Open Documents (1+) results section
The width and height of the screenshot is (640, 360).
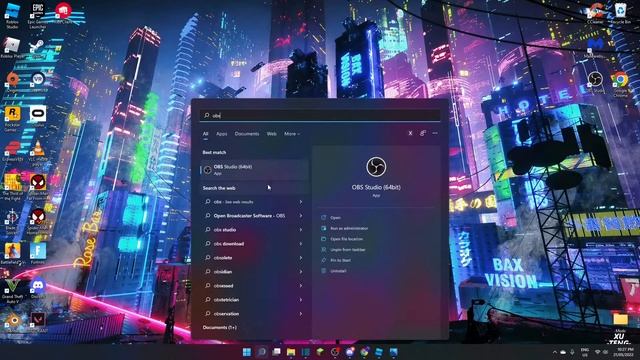click(220, 327)
